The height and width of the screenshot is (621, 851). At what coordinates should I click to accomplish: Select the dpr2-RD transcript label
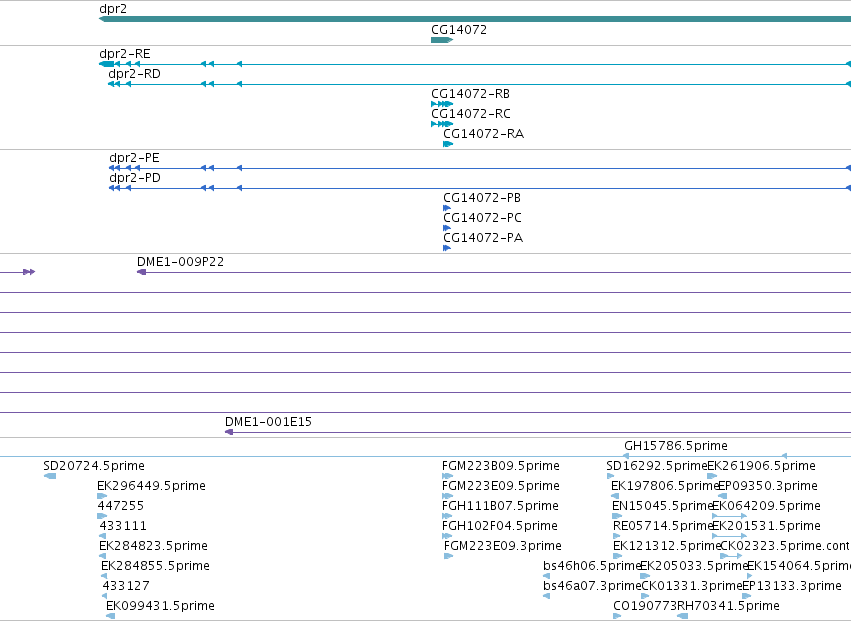tap(135, 74)
